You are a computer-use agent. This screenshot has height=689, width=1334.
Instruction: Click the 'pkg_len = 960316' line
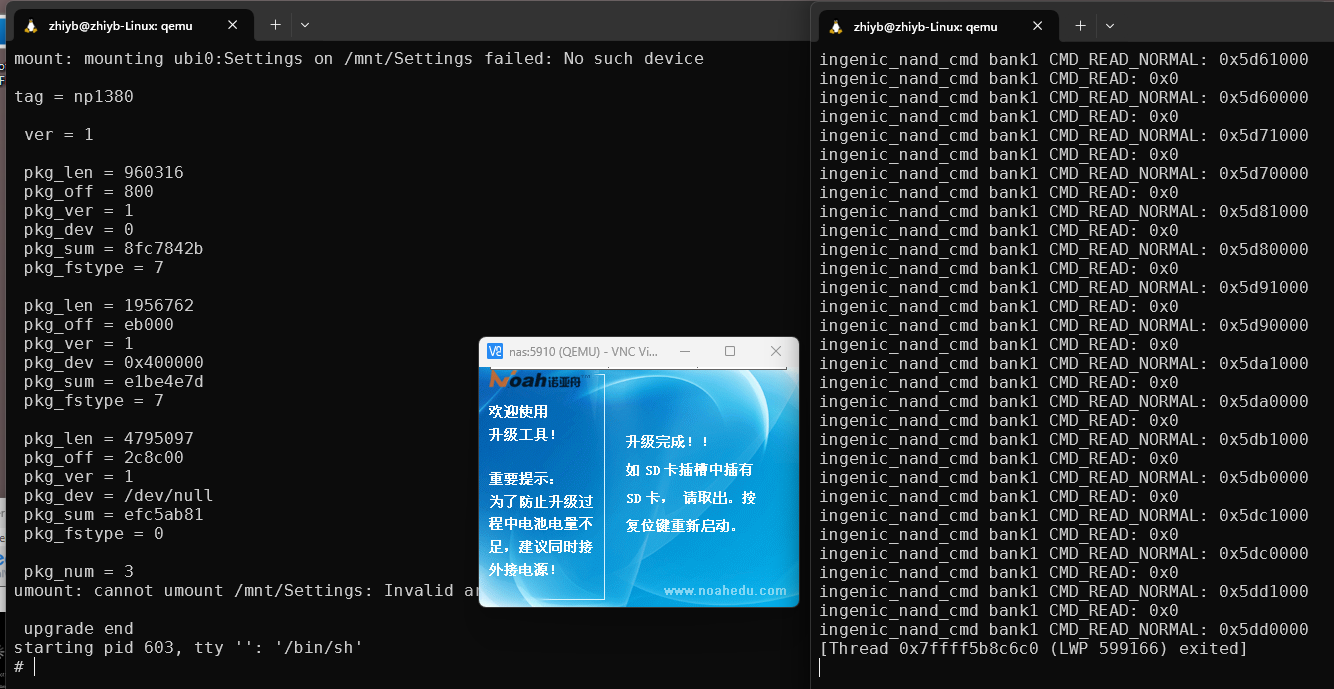[104, 173]
